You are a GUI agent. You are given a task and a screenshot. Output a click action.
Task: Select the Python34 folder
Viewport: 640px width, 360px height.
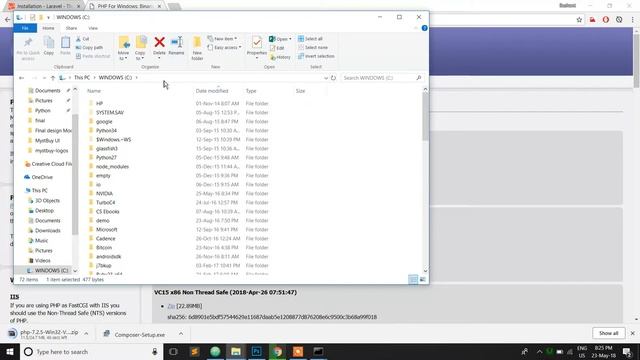(106, 131)
